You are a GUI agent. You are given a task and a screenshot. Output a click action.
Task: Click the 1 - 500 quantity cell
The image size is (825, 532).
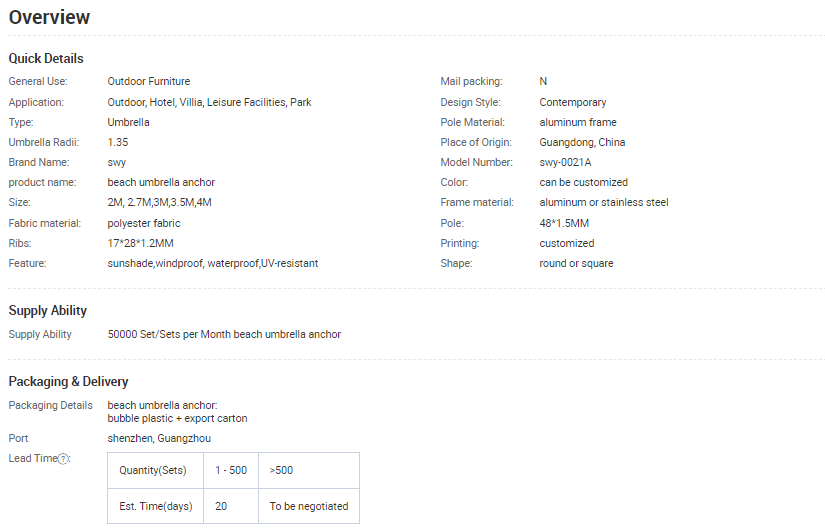coord(231,470)
